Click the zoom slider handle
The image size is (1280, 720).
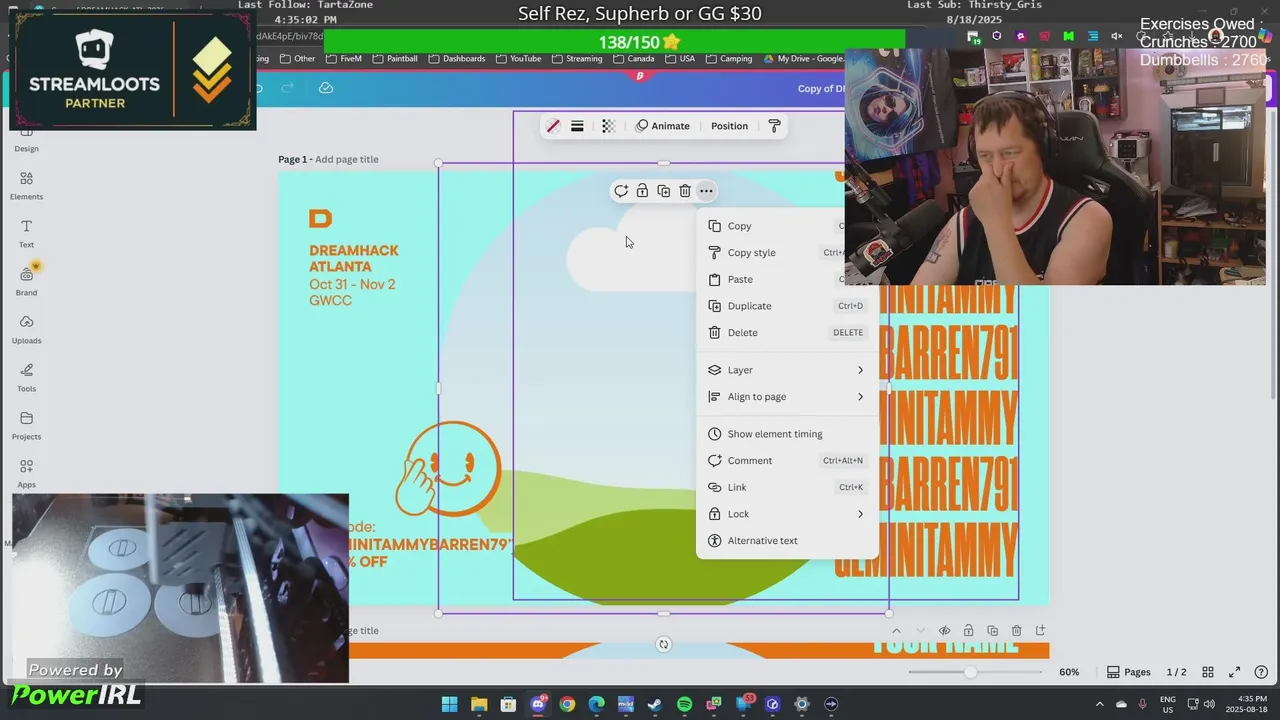[970, 672]
